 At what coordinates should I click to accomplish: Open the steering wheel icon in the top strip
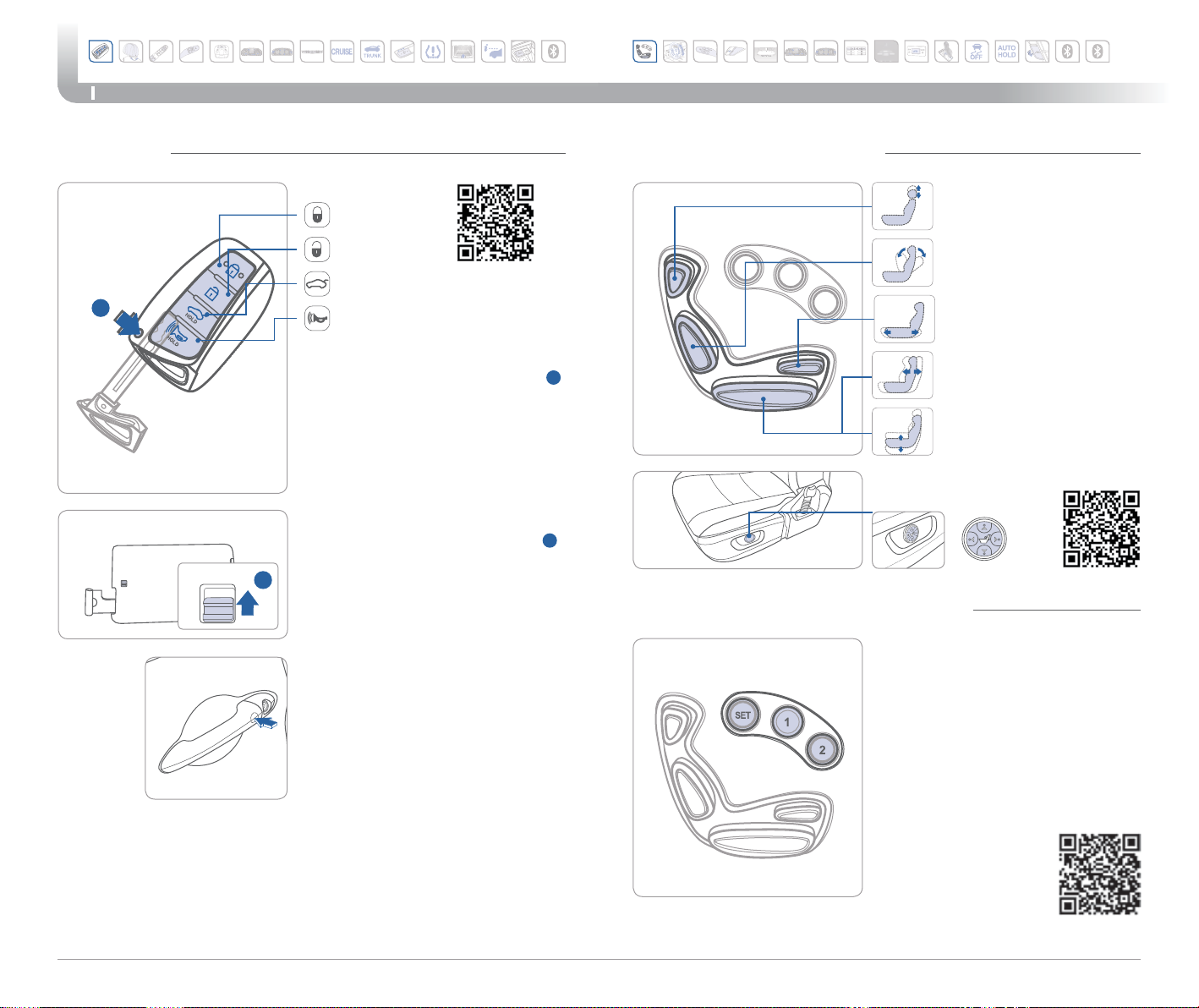[675, 52]
